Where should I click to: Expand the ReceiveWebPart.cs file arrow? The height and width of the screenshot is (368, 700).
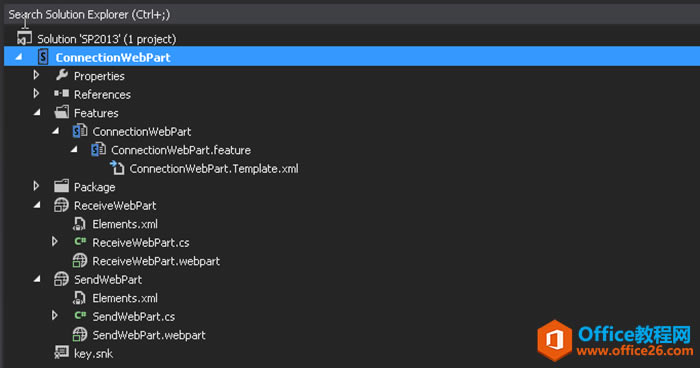click(55, 242)
